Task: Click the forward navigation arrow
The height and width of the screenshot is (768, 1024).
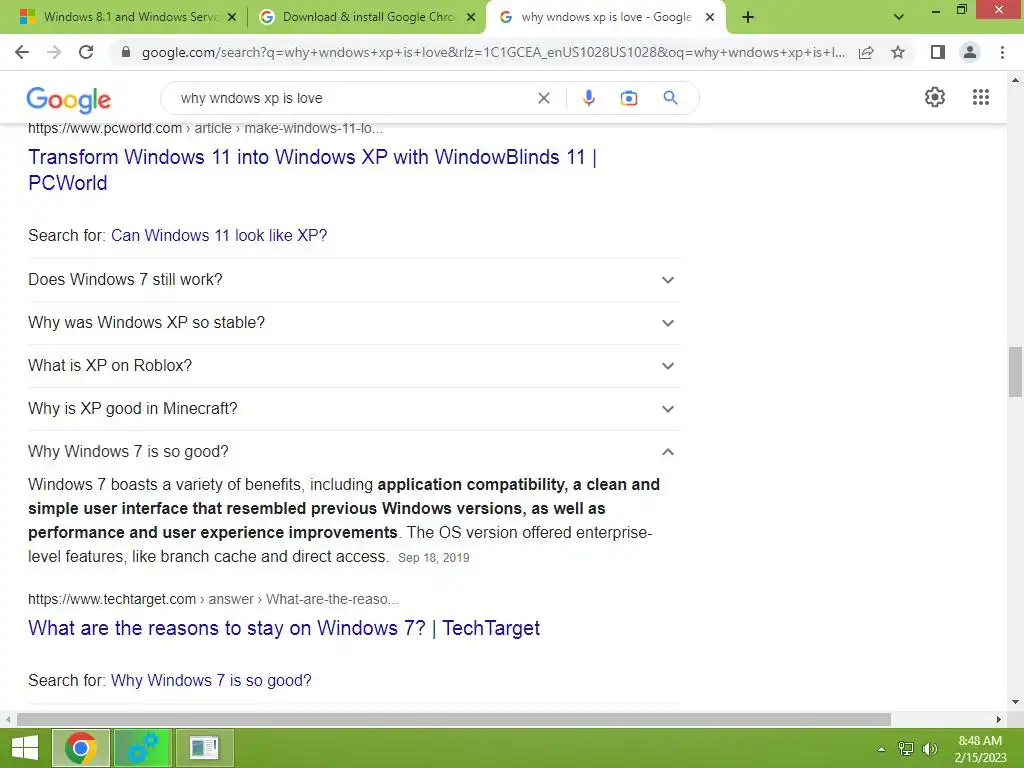Action: click(x=54, y=52)
